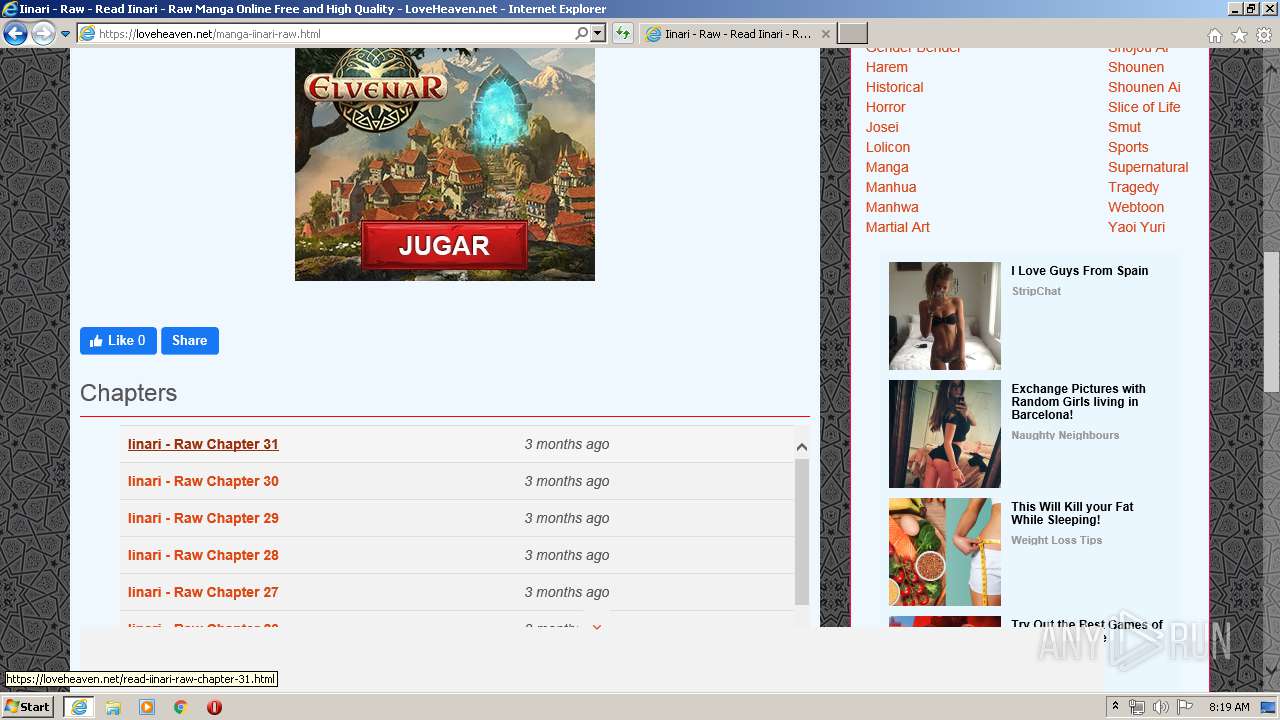Screen dimensions: 1280x720
Task: Open Iinari - Raw Chapter 31 link
Action: tap(203, 444)
